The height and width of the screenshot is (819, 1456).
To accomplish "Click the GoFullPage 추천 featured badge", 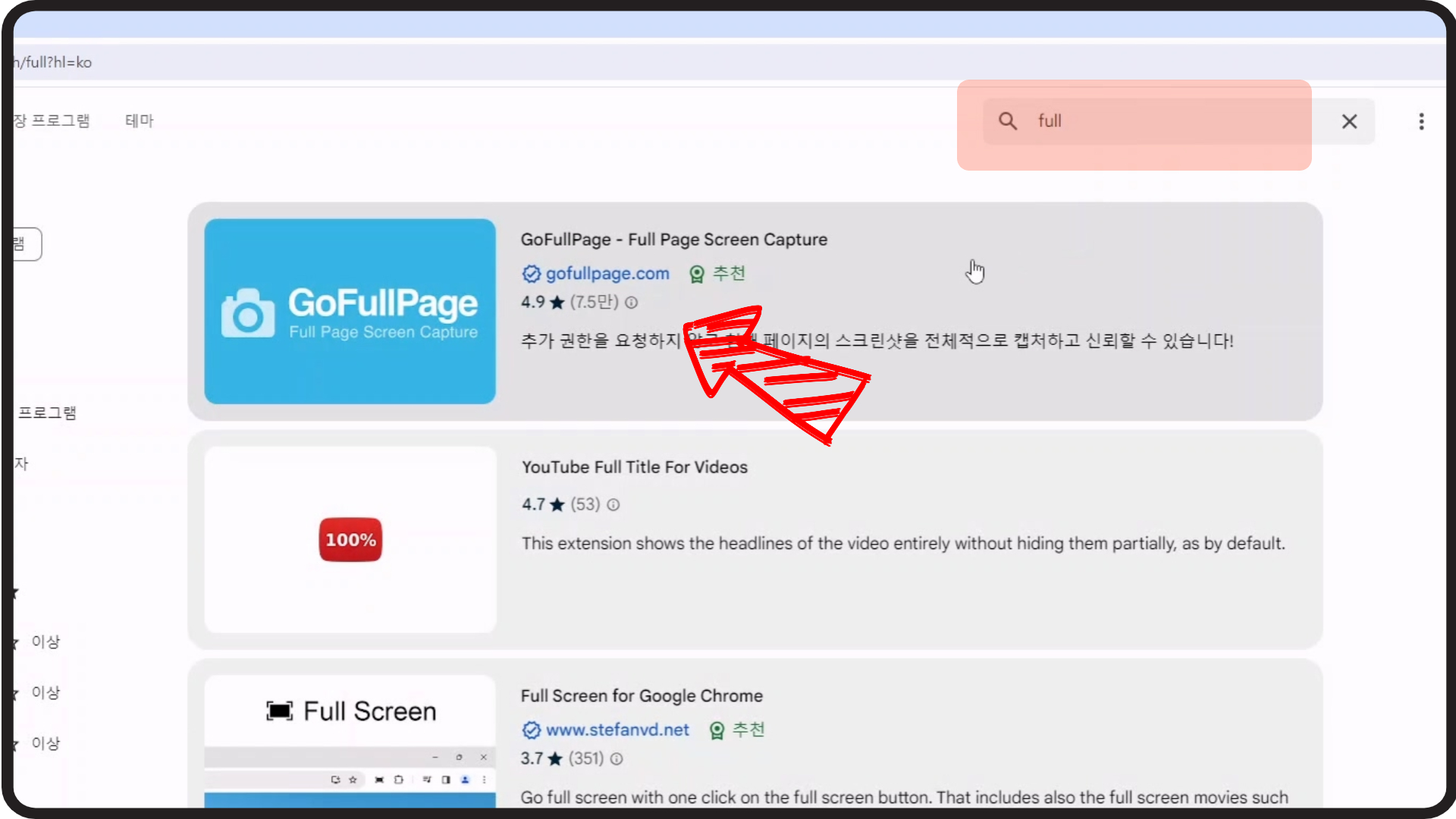I will click(x=717, y=274).
